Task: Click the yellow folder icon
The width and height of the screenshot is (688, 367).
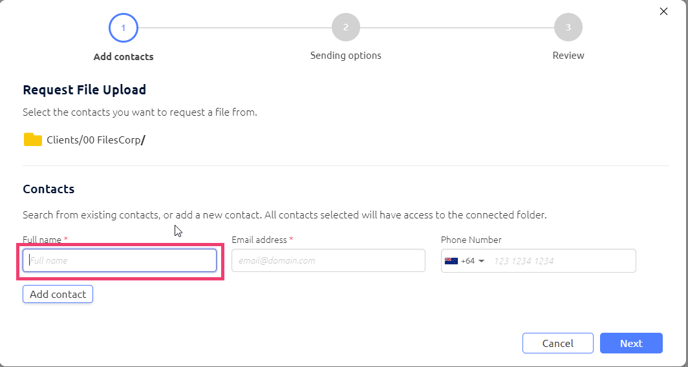Action: 32,140
